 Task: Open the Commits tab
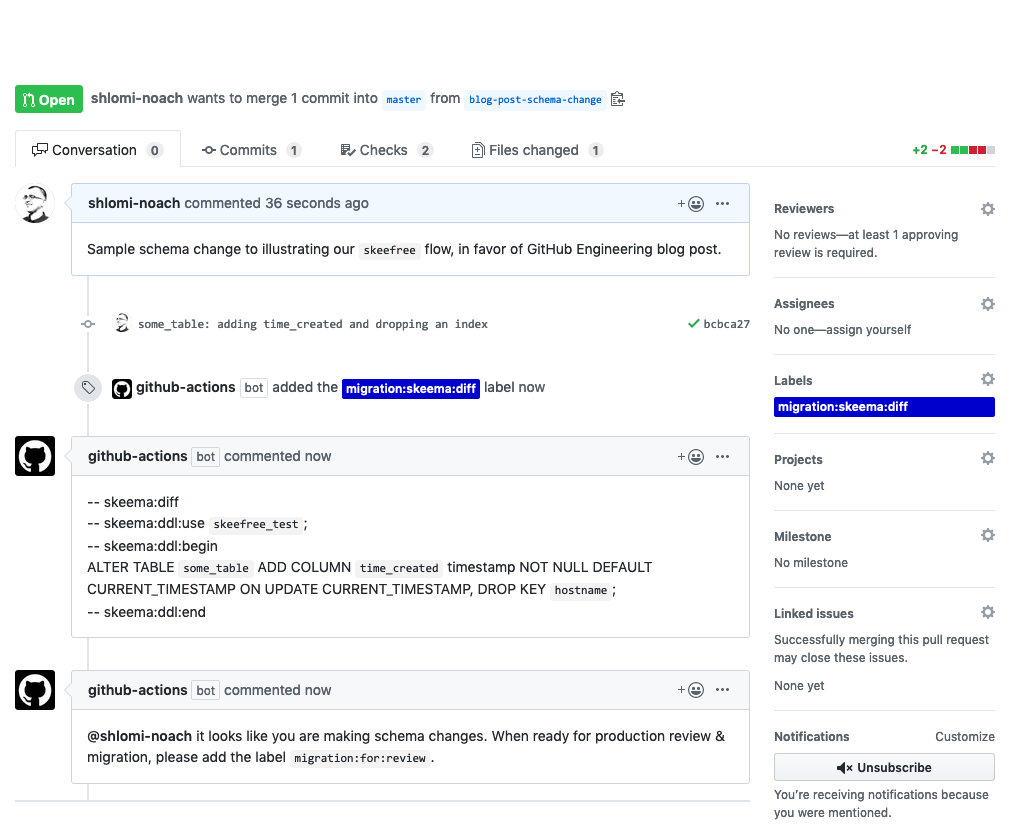coord(251,150)
